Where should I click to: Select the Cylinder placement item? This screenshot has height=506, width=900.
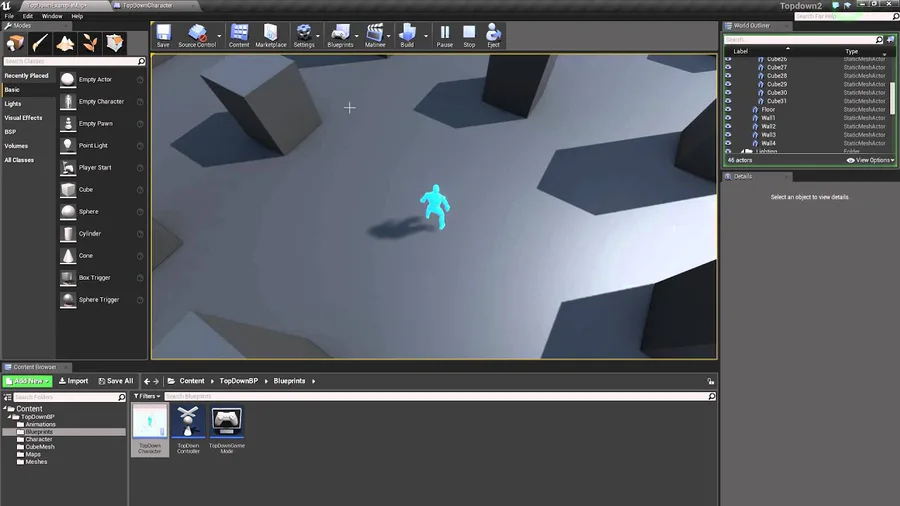(x=101, y=233)
